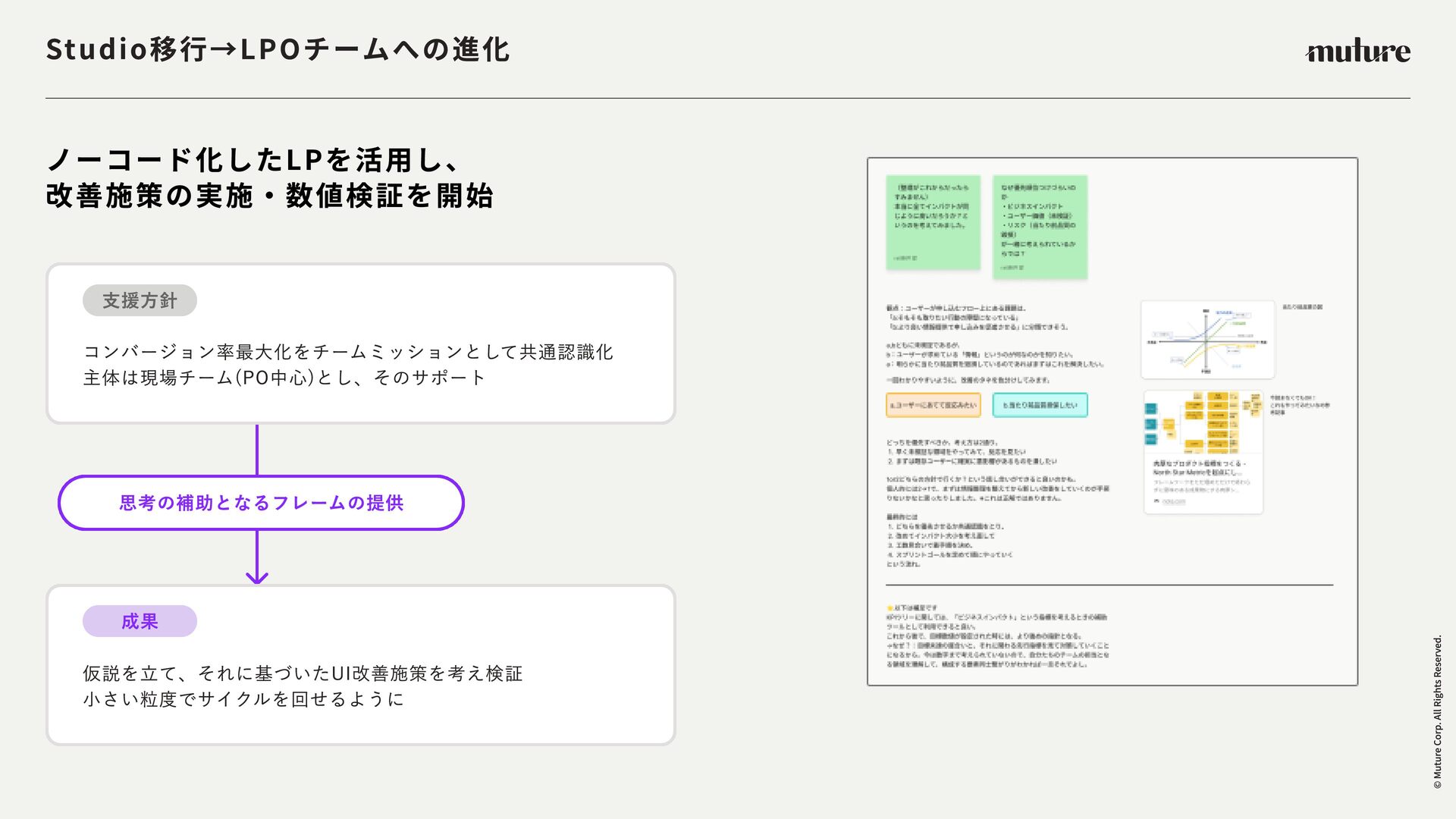Click the コンバージョン率最大化 text line
1456x819 pixels.
coord(348,352)
